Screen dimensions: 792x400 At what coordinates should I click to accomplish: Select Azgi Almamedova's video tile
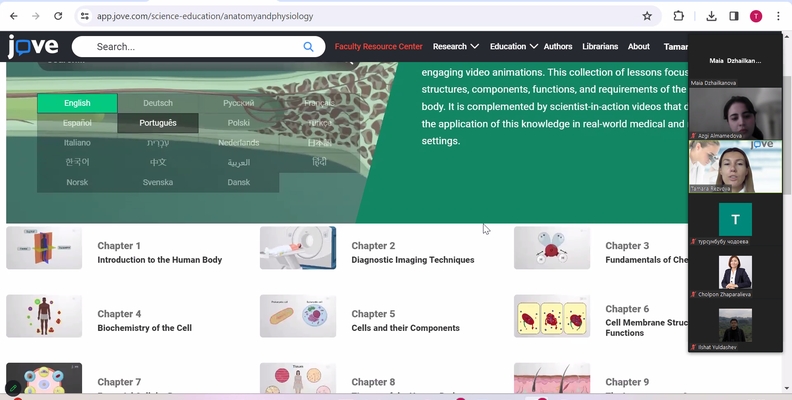735,113
